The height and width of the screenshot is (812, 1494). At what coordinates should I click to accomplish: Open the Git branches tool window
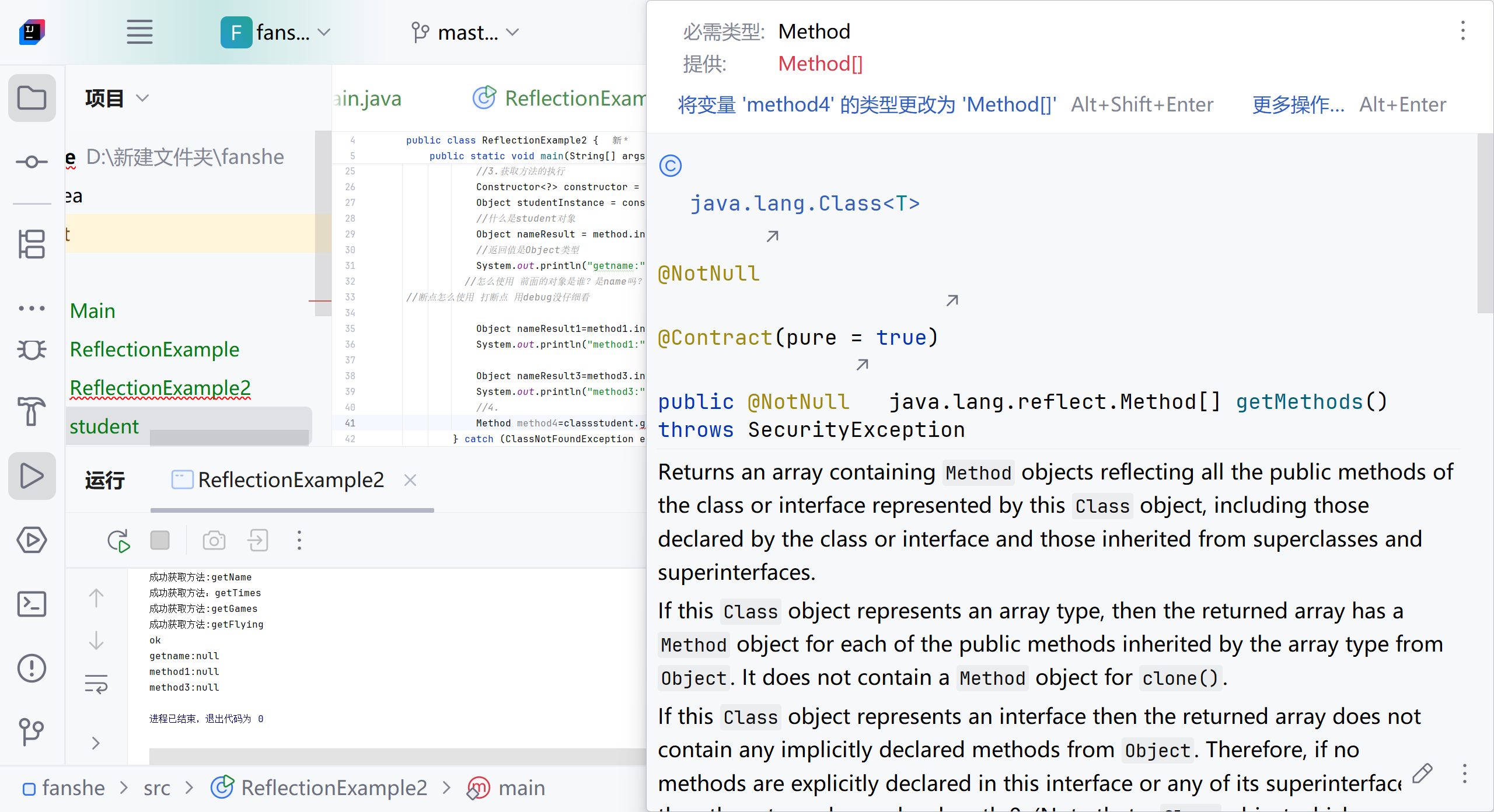coord(32,731)
